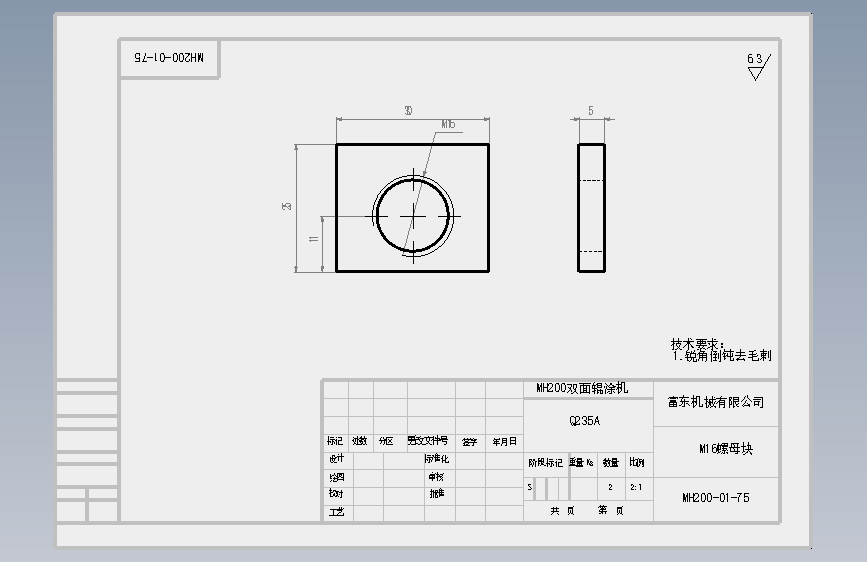The image size is (867, 562).
Task: Click the 标记 header cell
Action: point(335,441)
